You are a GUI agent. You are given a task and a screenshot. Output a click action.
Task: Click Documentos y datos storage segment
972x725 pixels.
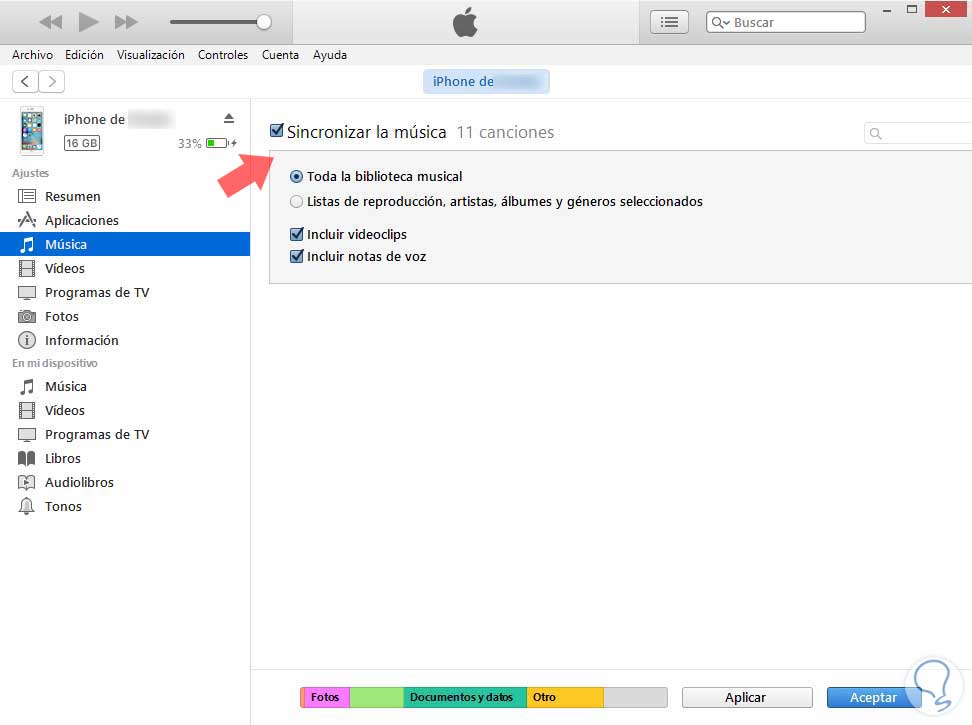coord(465,697)
